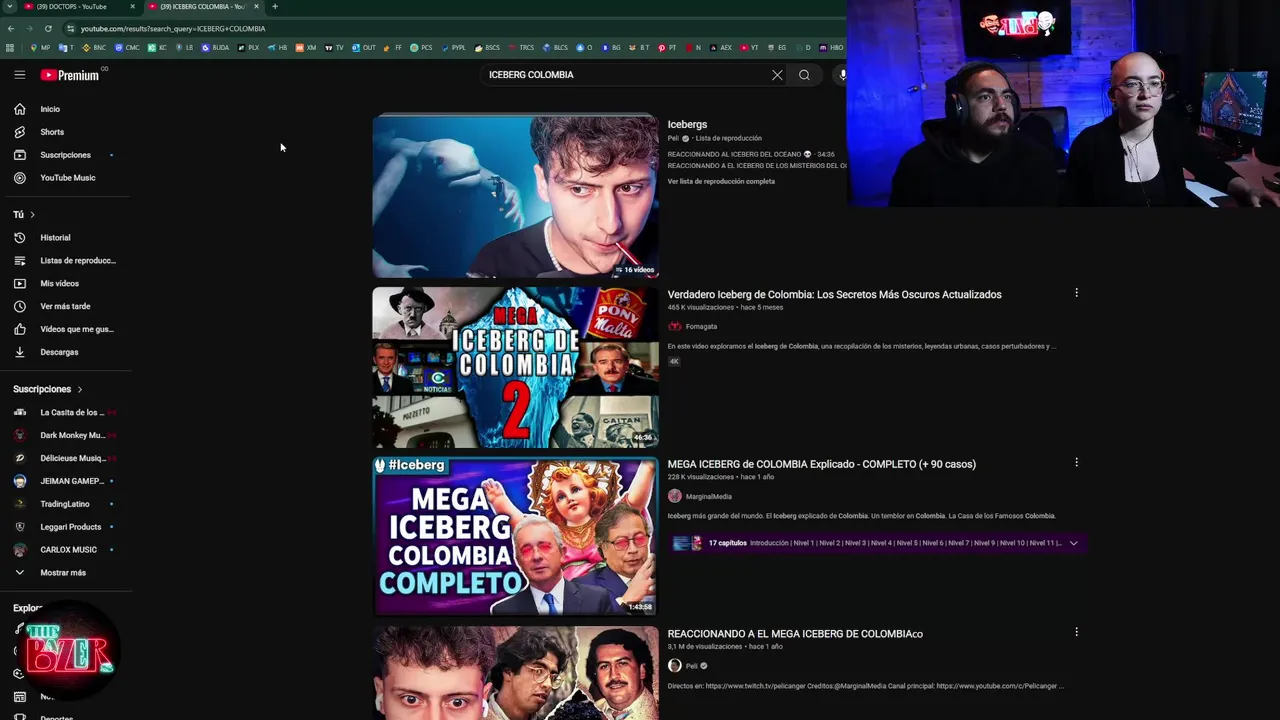Viewport: 1280px width, 720px height.
Task: Open the Icebergs playlist title
Action: pyautogui.click(x=687, y=124)
